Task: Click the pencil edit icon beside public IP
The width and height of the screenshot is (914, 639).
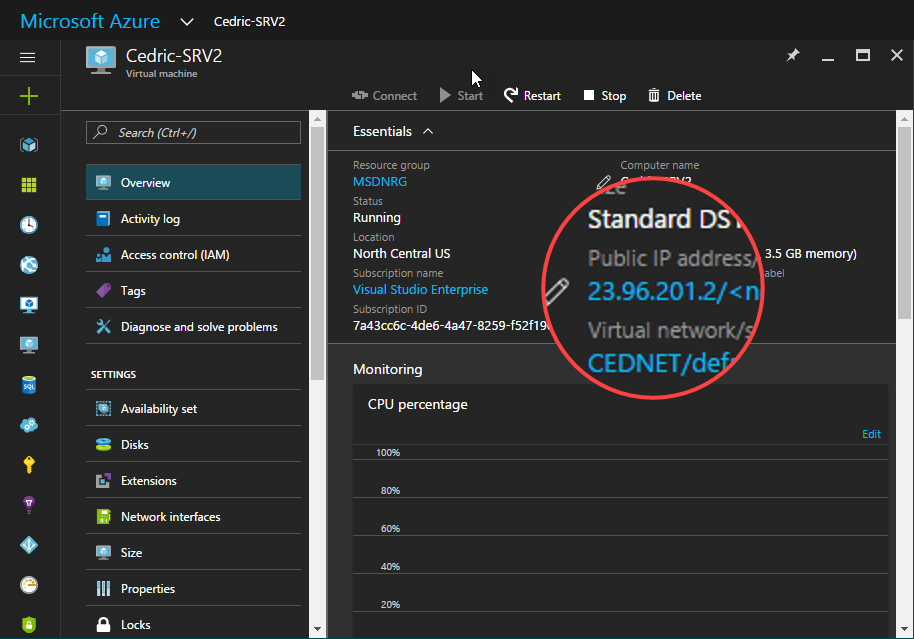Action: 557,291
